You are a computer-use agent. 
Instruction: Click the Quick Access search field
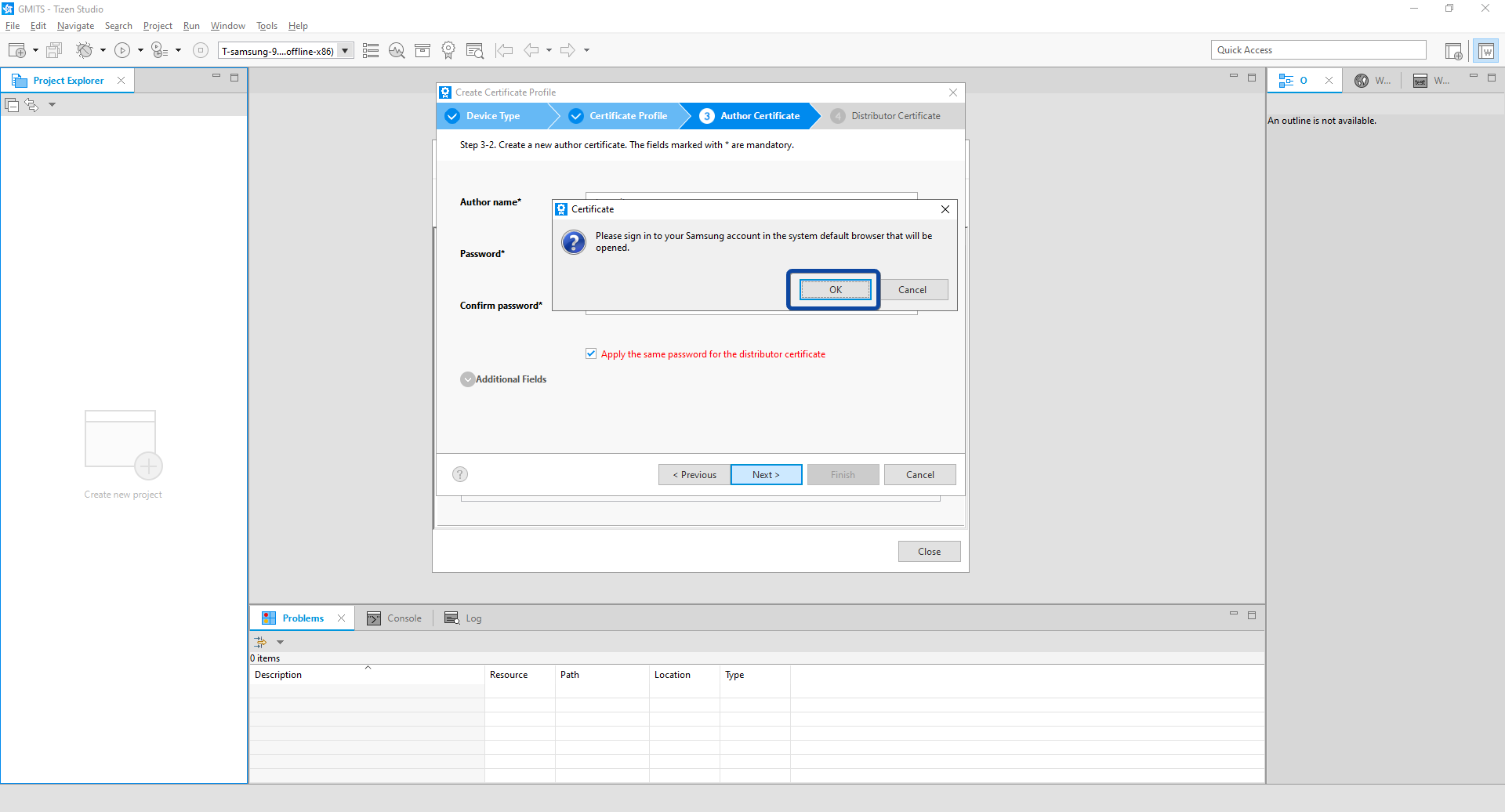tap(1318, 50)
